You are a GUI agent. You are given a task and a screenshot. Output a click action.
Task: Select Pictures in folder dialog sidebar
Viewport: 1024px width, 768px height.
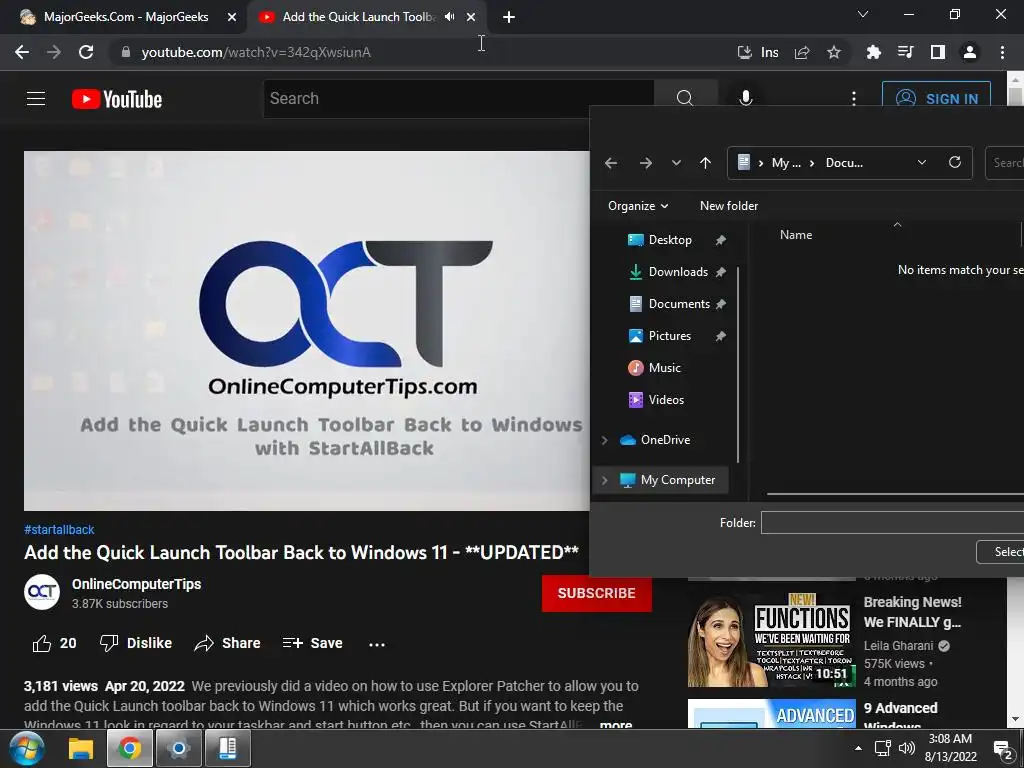point(669,336)
